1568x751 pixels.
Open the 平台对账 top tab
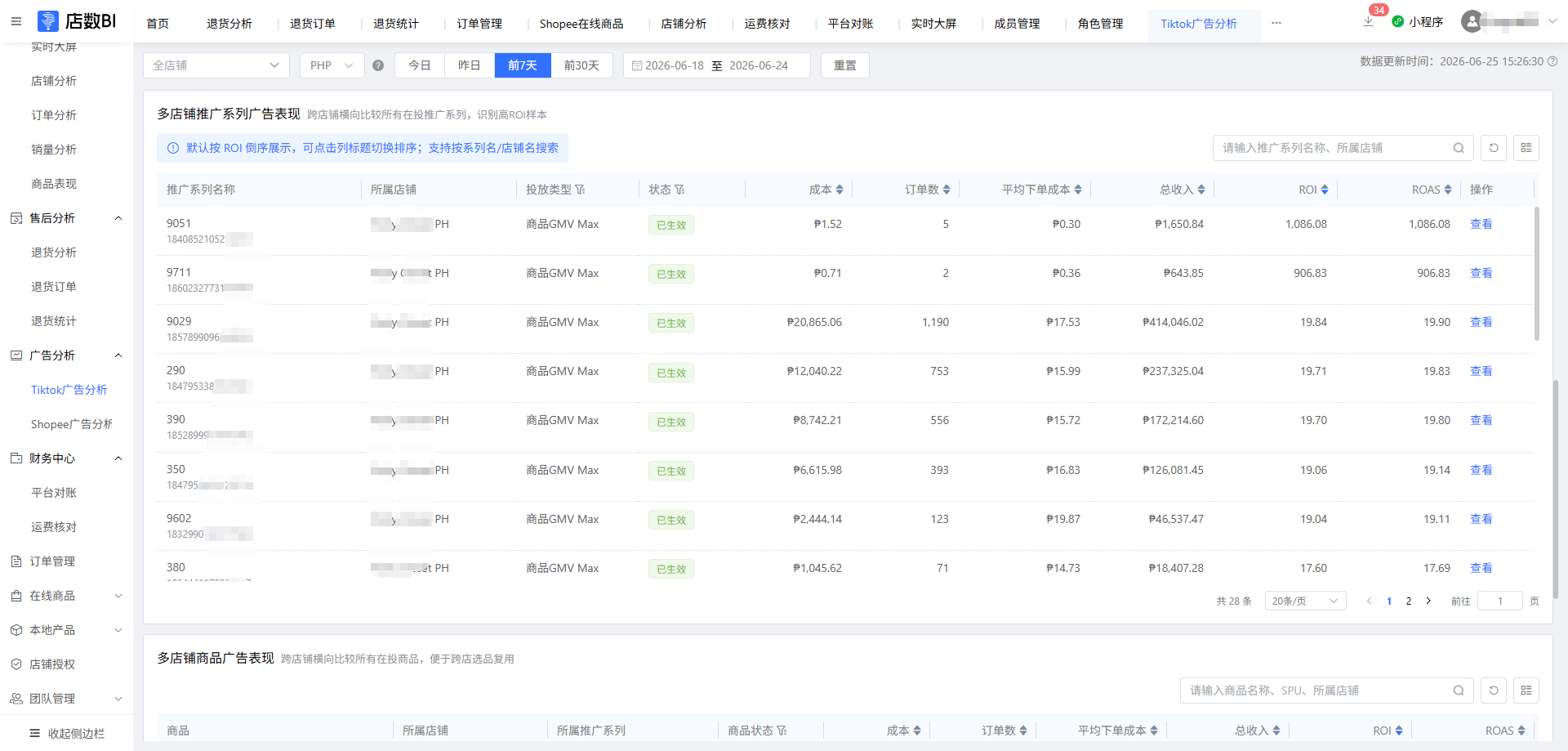[851, 24]
